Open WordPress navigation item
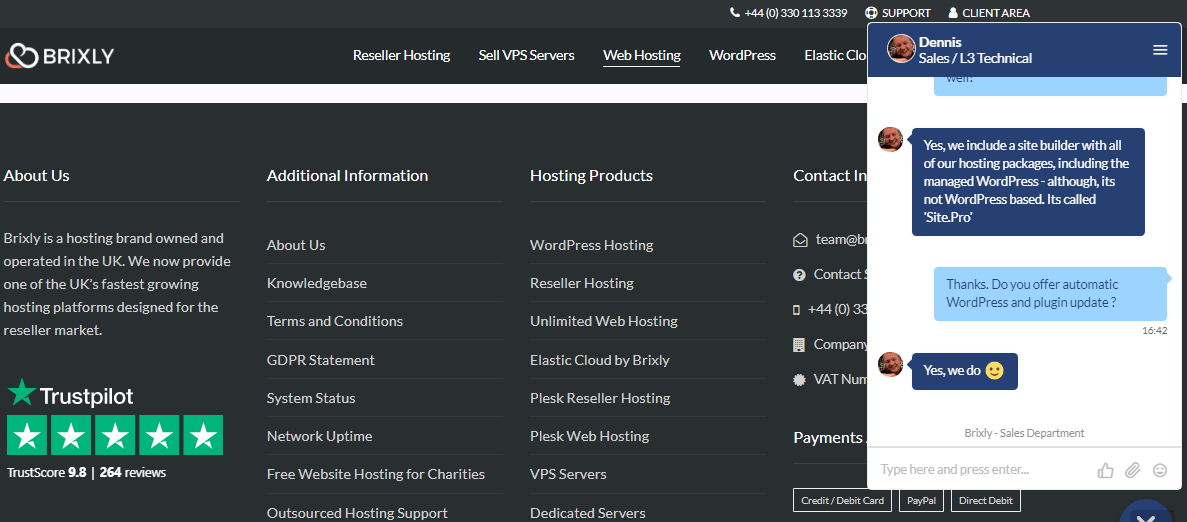The height and width of the screenshot is (522, 1187). coord(742,55)
